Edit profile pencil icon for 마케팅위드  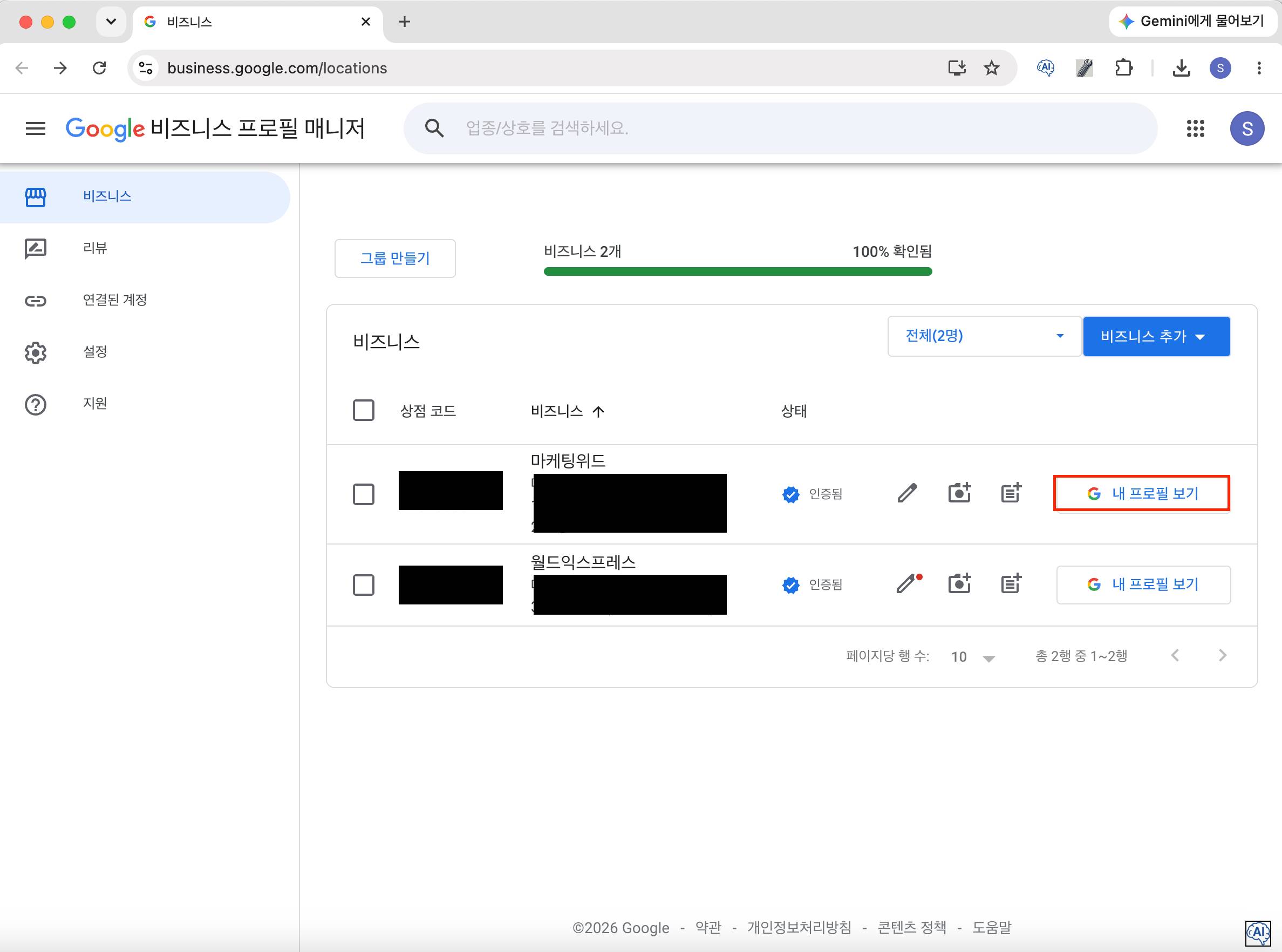pyautogui.click(x=908, y=493)
